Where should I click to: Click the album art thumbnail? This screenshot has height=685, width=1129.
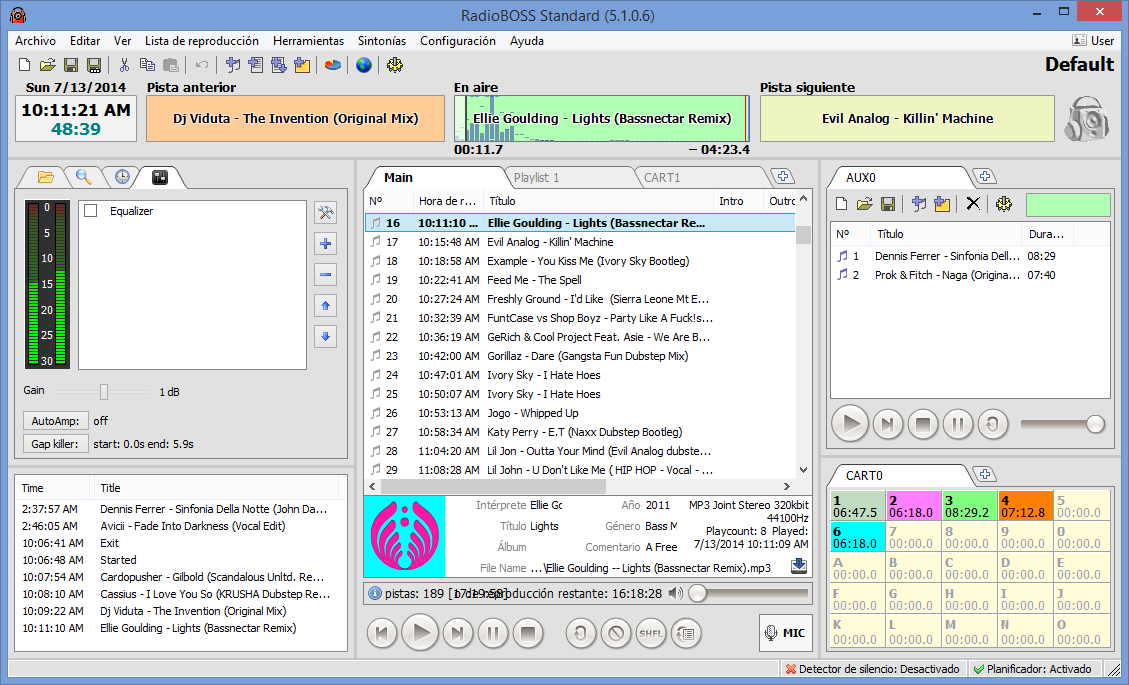coord(405,536)
